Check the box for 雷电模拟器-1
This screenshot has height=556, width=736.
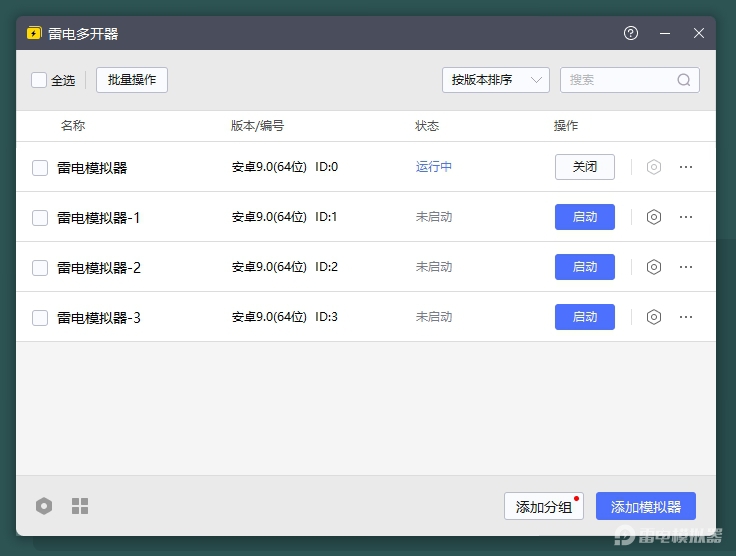point(40,218)
